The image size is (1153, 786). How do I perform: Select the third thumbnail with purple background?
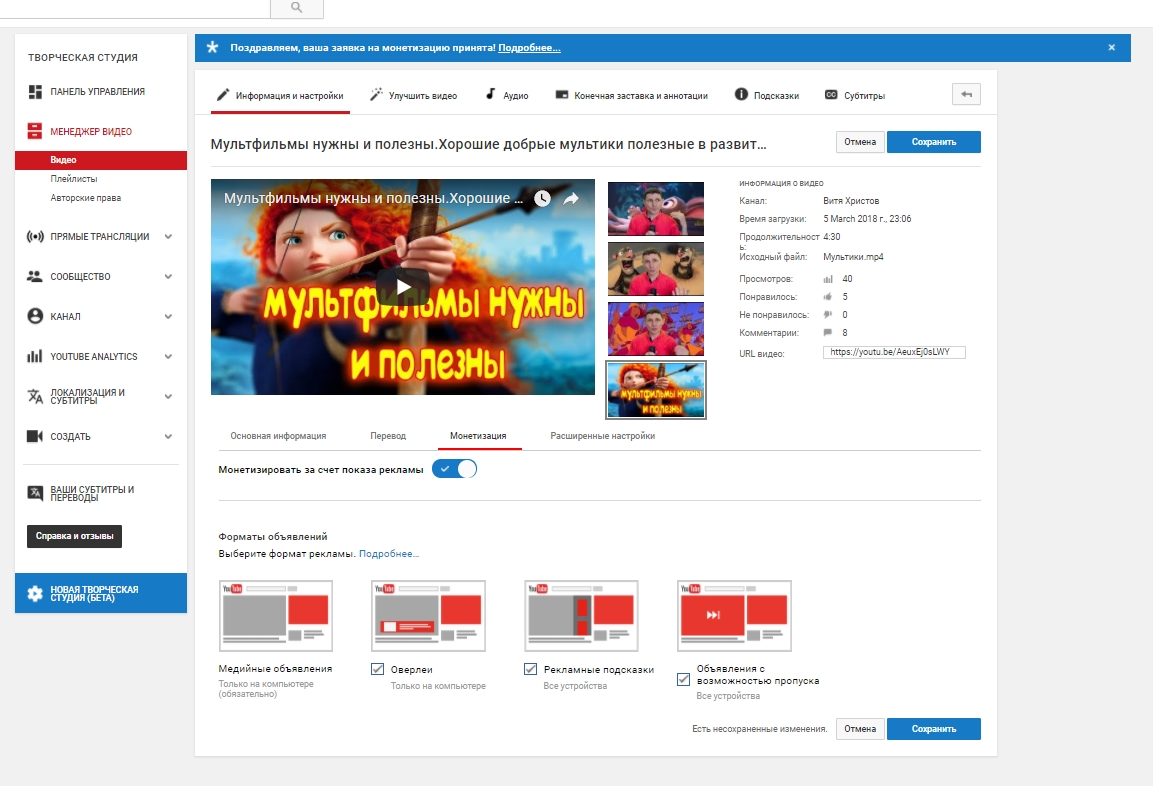point(656,329)
